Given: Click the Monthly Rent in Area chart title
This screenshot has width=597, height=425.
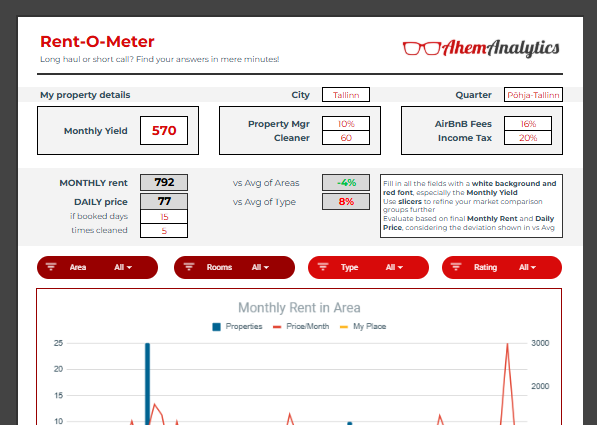Looking at the screenshot, I should 299,308.
